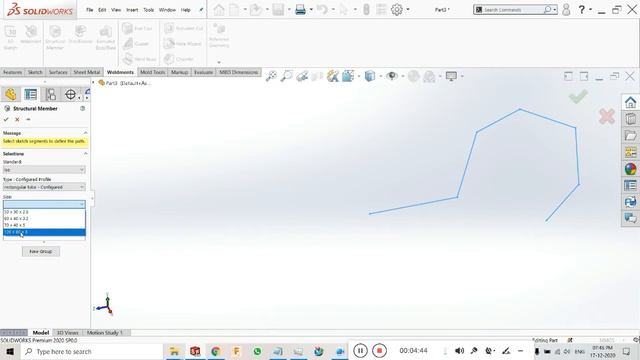
Task: Open the Display Style cube icon
Action: pyautogui.click(x=370, y=76)
